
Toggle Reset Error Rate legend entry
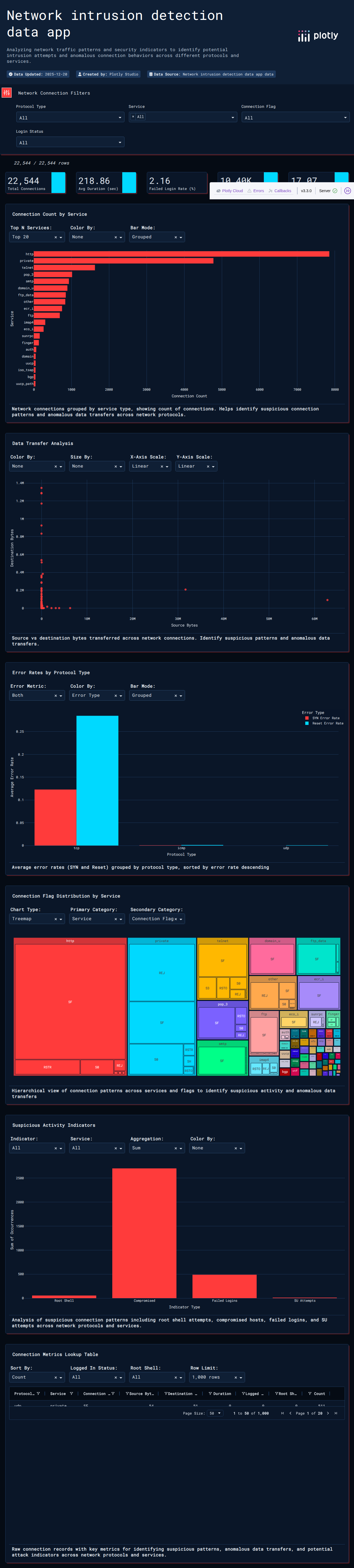[327, 723]
